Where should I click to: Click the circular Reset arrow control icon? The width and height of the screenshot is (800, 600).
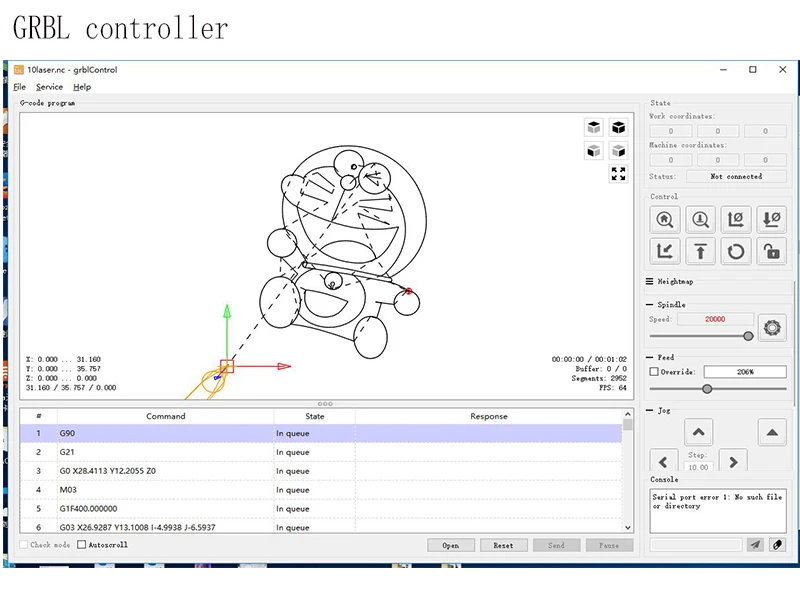pyautogui.click(x=735, y=251)
